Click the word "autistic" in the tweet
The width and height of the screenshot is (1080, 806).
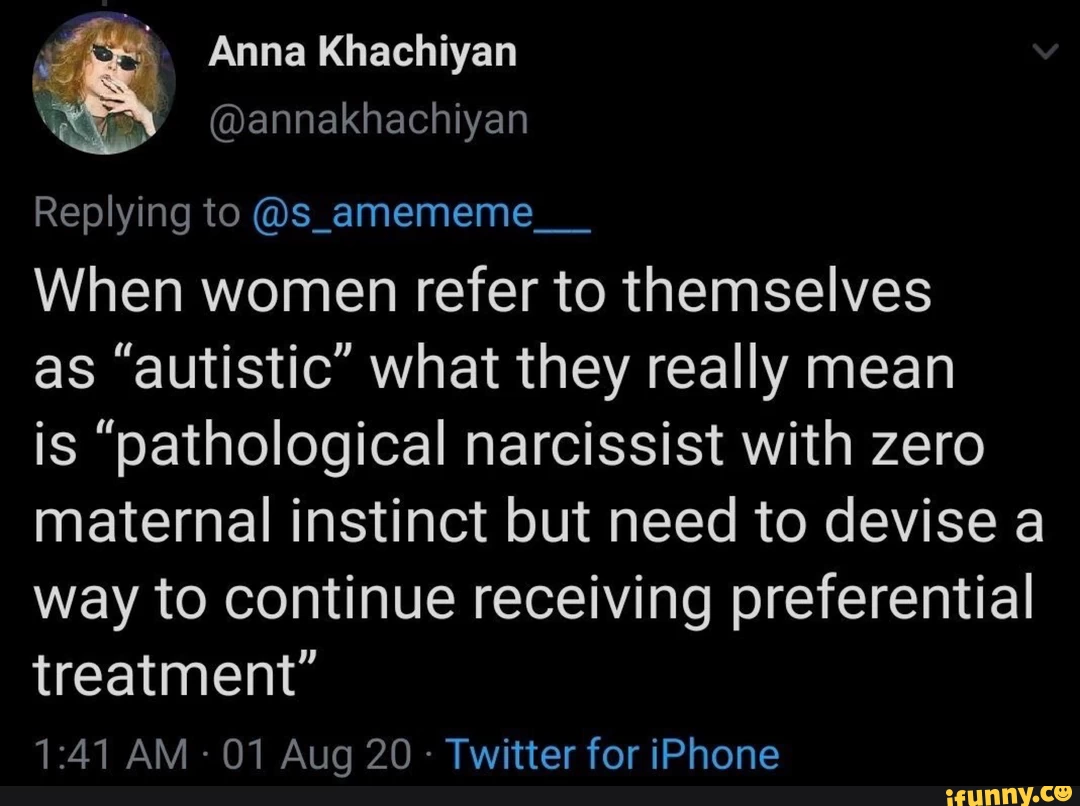pos(252,371)
